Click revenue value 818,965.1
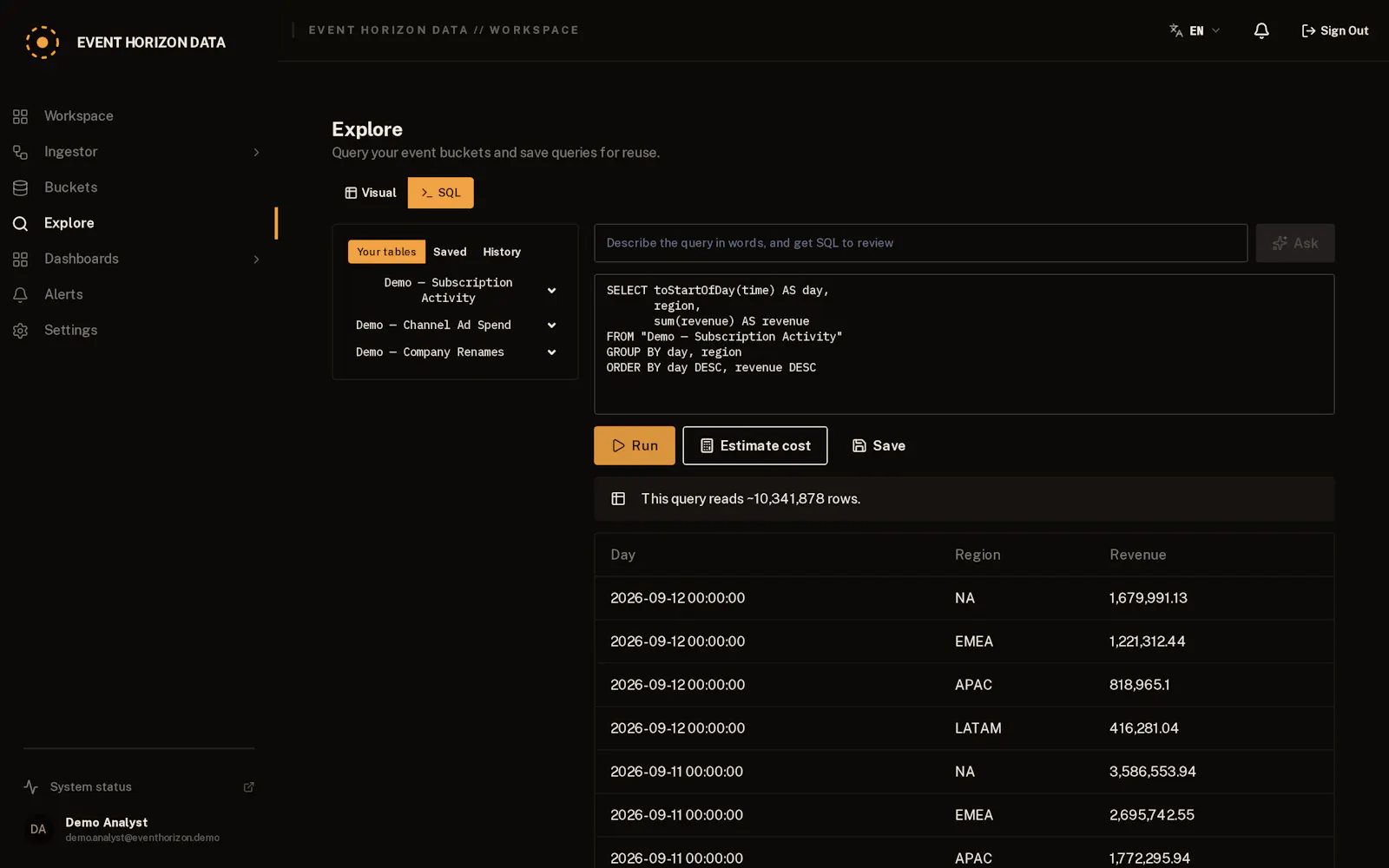The height and width of the screenshot is (868, 1389). pyautogui.click(x=1139, y=685)
